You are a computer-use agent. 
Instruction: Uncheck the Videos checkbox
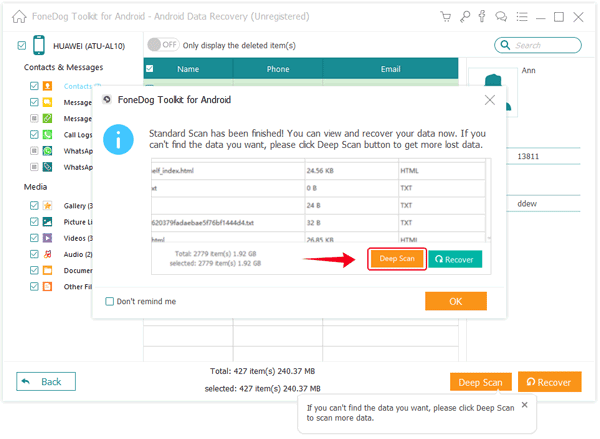[x=34, y=238]
